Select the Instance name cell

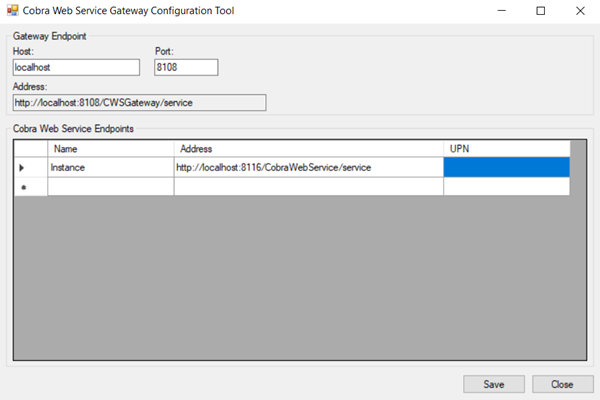(110, 167)
